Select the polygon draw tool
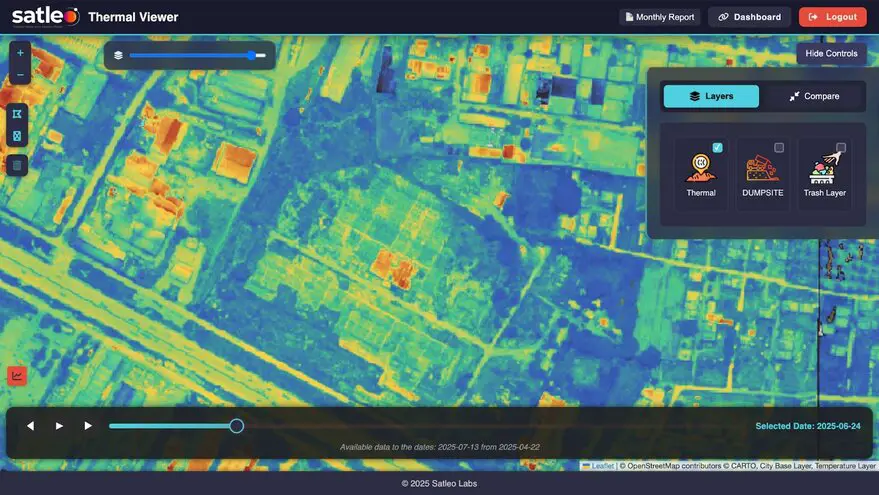This screenshot has height=495, width=879. point(17,114)
